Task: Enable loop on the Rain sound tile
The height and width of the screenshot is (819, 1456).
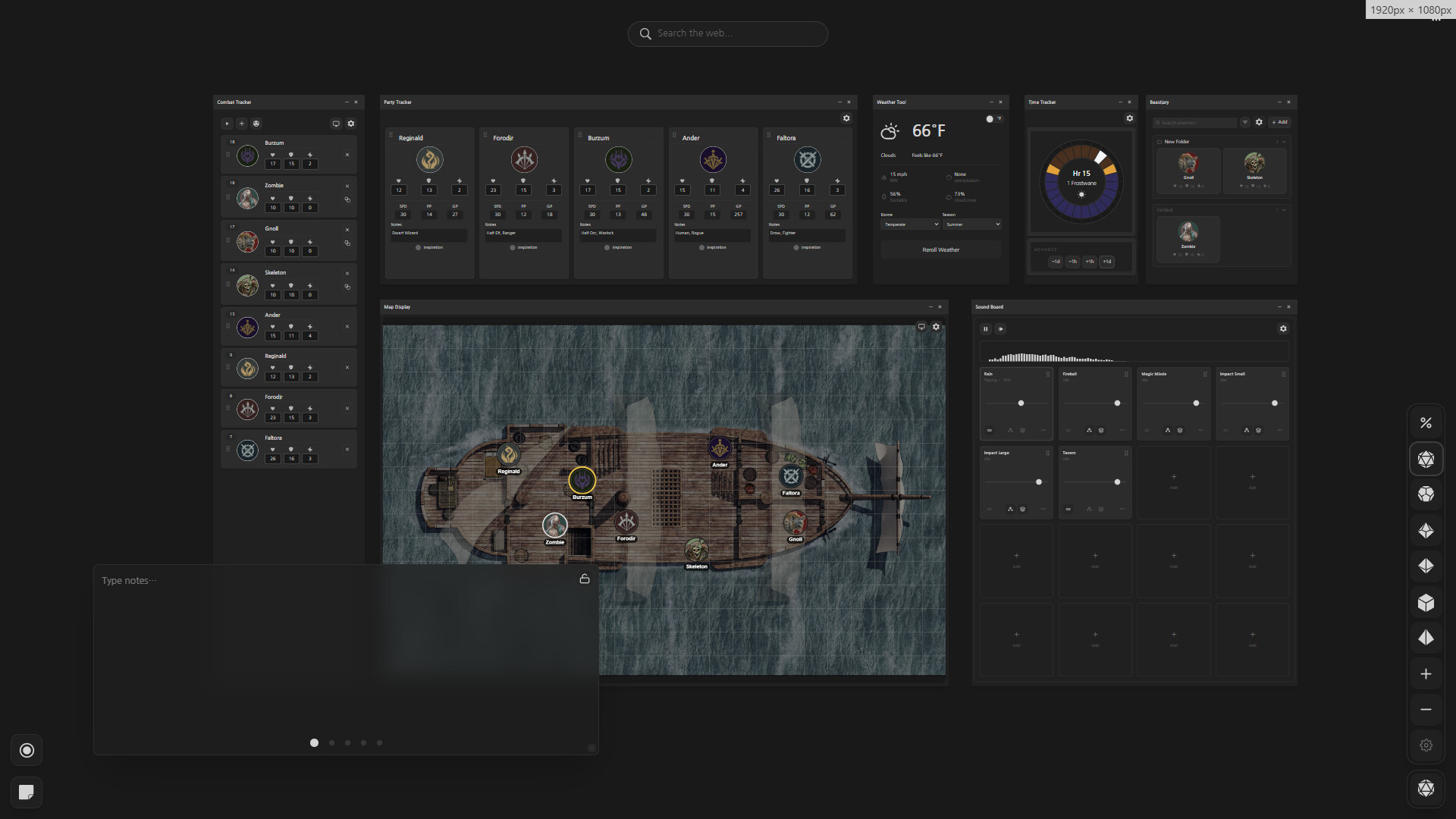Action: [990, 430]
